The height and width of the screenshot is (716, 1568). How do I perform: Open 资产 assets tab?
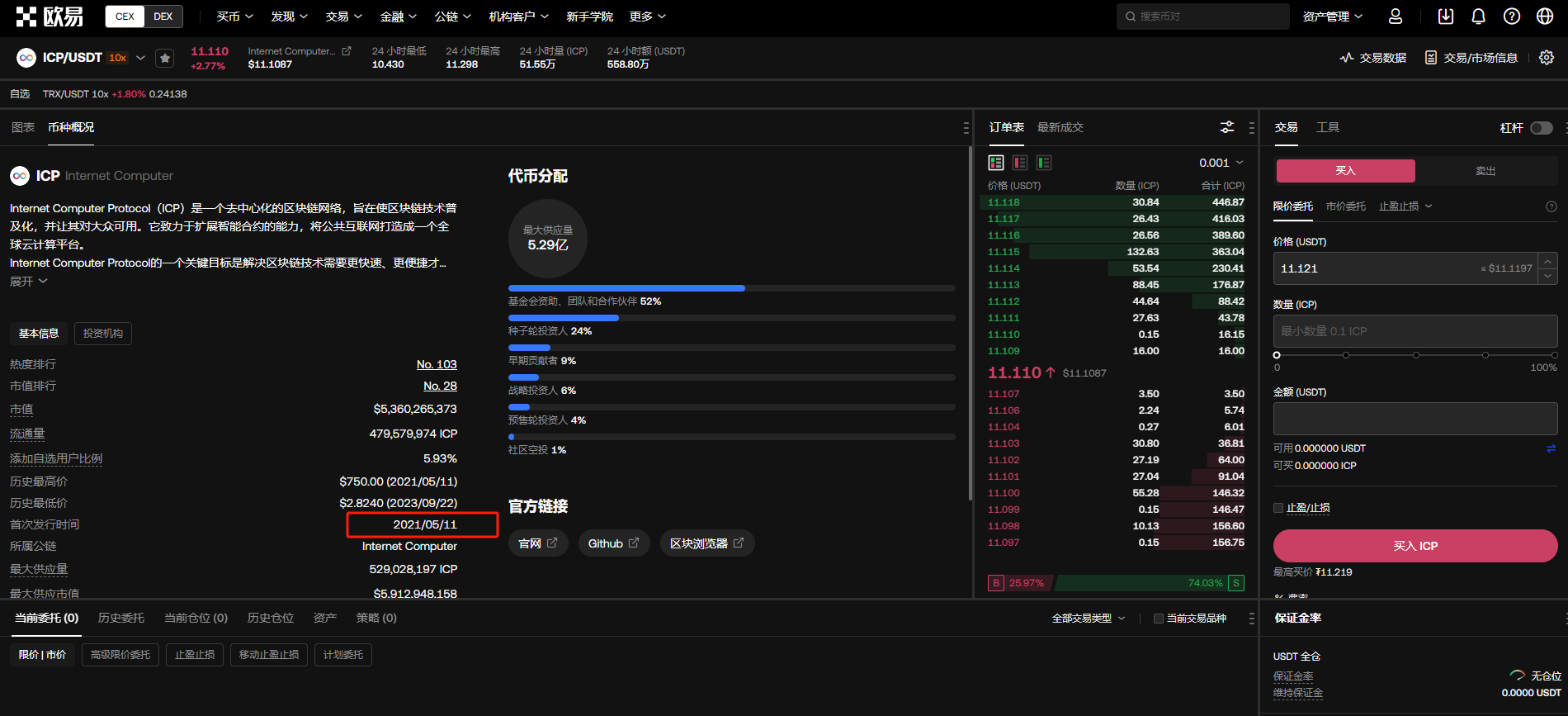pyautogui.click(x=325, y=618)
